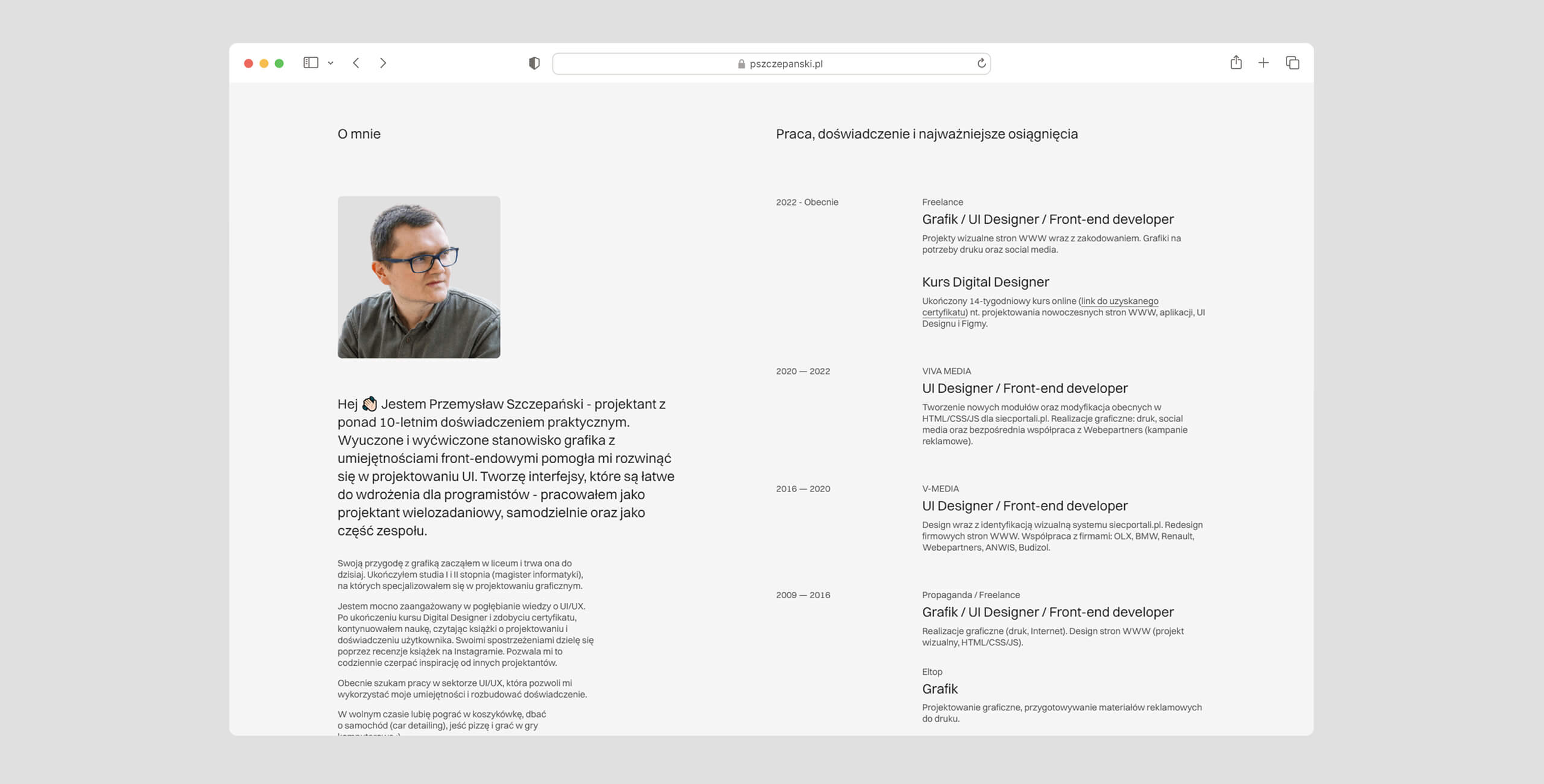Click the "Kurs Digital Designer" title
This screenshot has width=1544, height=784.
pos(985,282)
